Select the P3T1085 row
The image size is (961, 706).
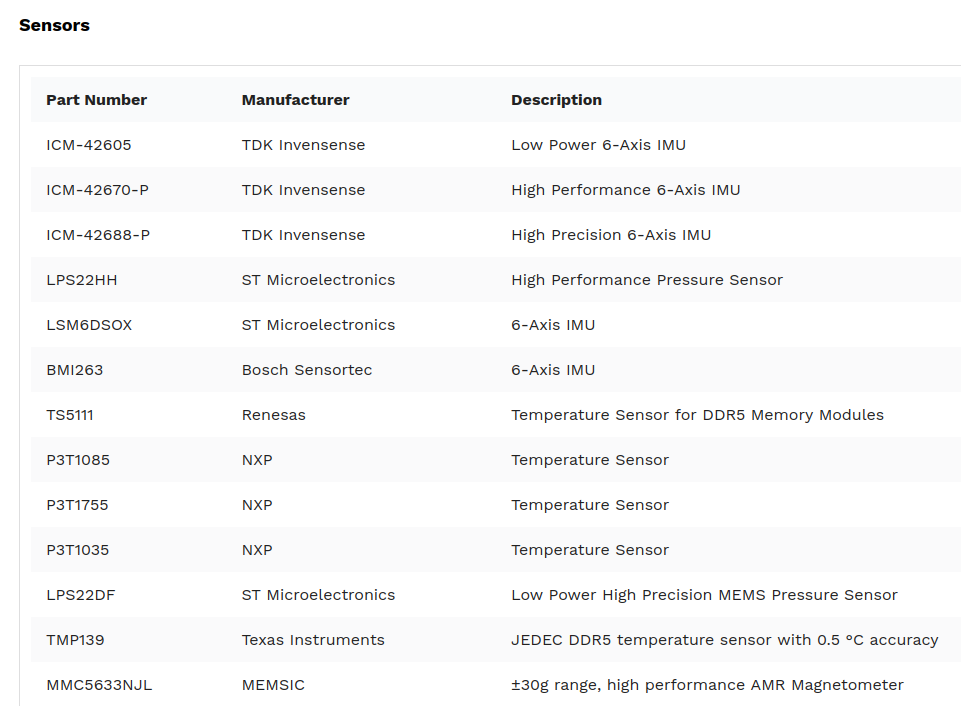tap(496, 460)
